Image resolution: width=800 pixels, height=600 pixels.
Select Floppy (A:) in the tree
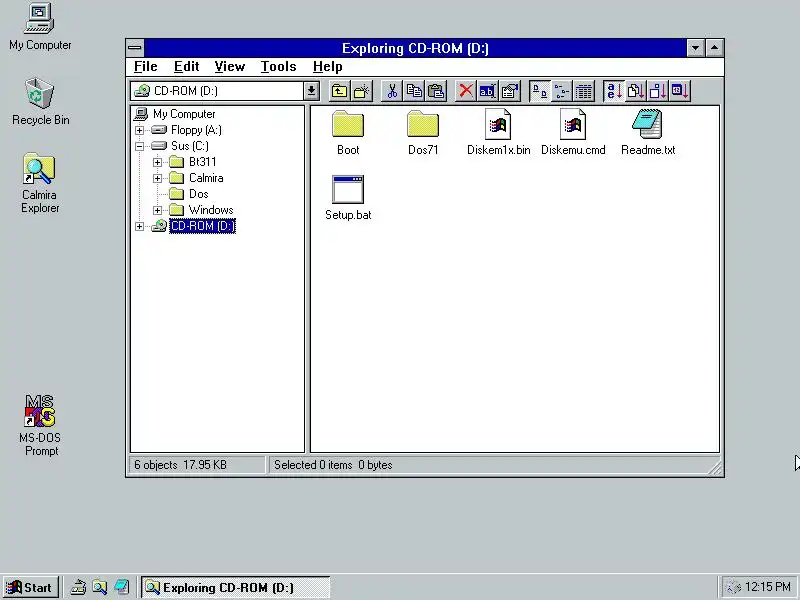(196, 130)
